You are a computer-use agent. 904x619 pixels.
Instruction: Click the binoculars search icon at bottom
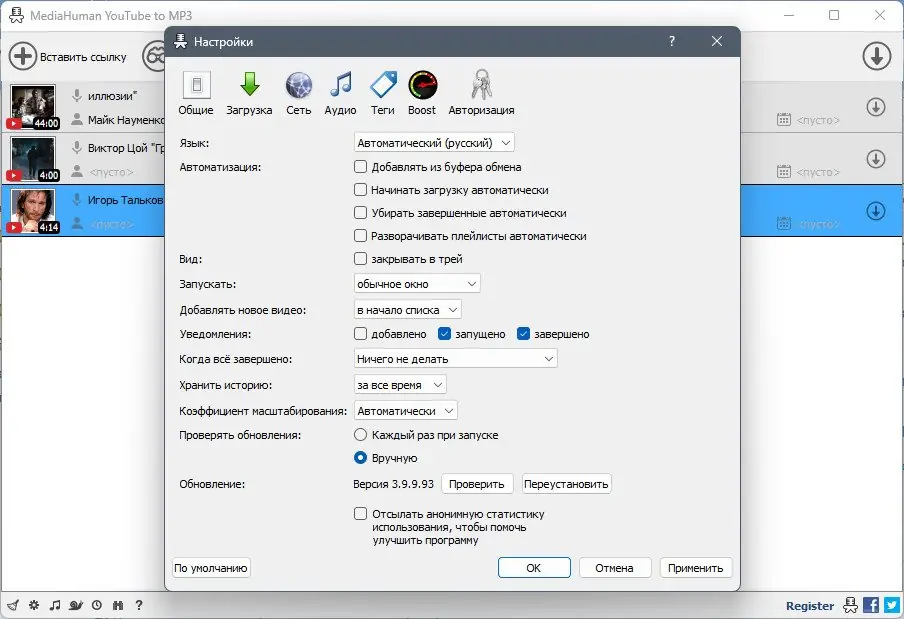118,605
